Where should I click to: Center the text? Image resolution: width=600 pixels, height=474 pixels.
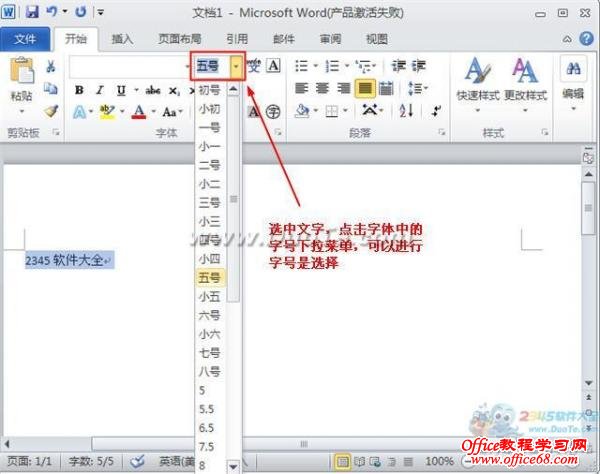(322, 89)
